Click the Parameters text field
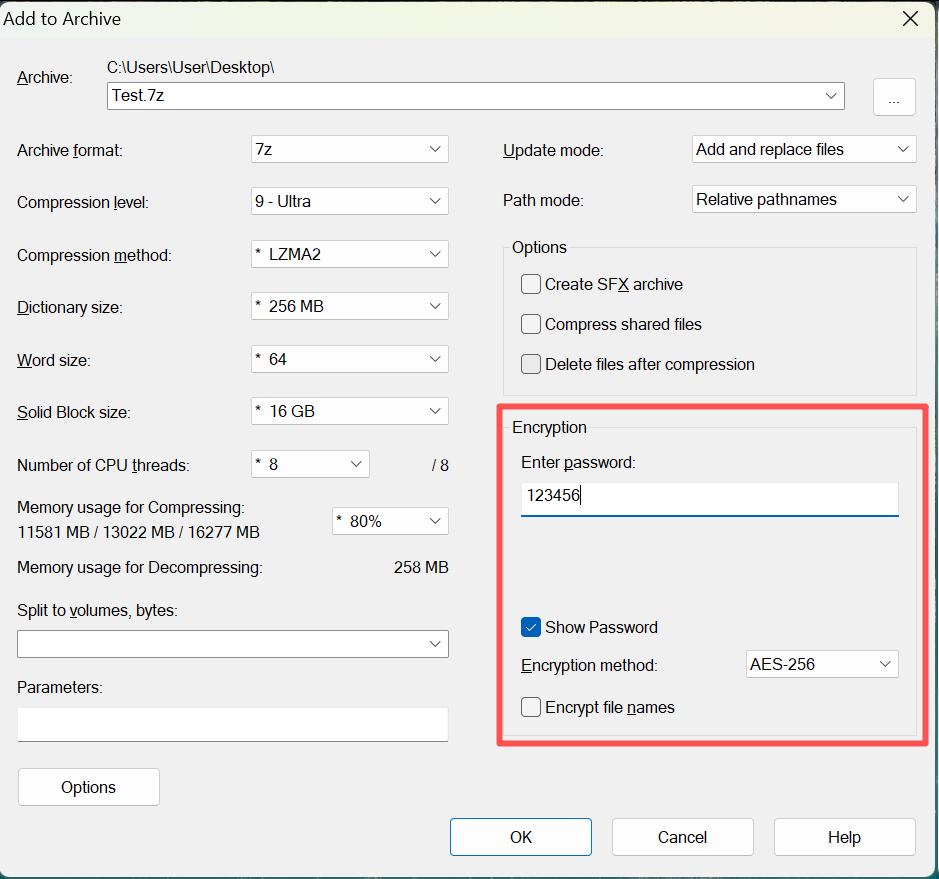 [232, 724]
